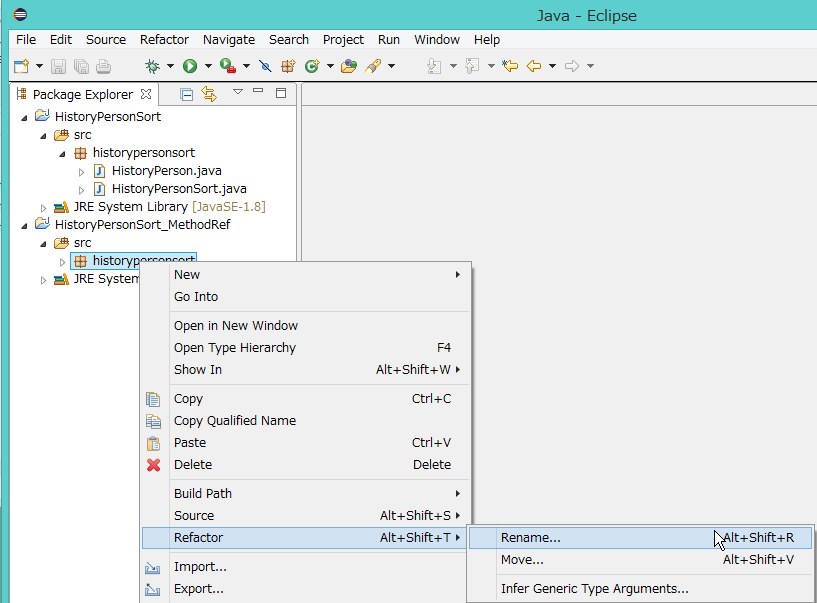Click the Save toolbar icon
Screen dimensions: 817x603
pyautogui.click(x=58, y=66)
